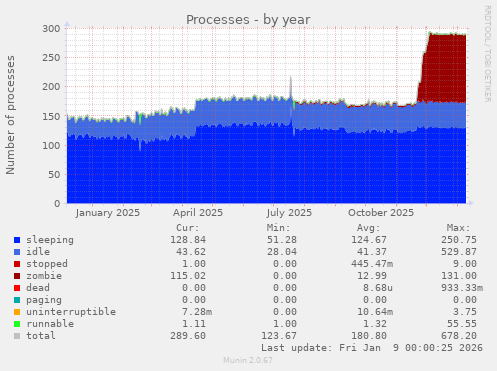Click stopped average value 445.47m
Screen dimensions: 497x371
[x=372, y=264]
